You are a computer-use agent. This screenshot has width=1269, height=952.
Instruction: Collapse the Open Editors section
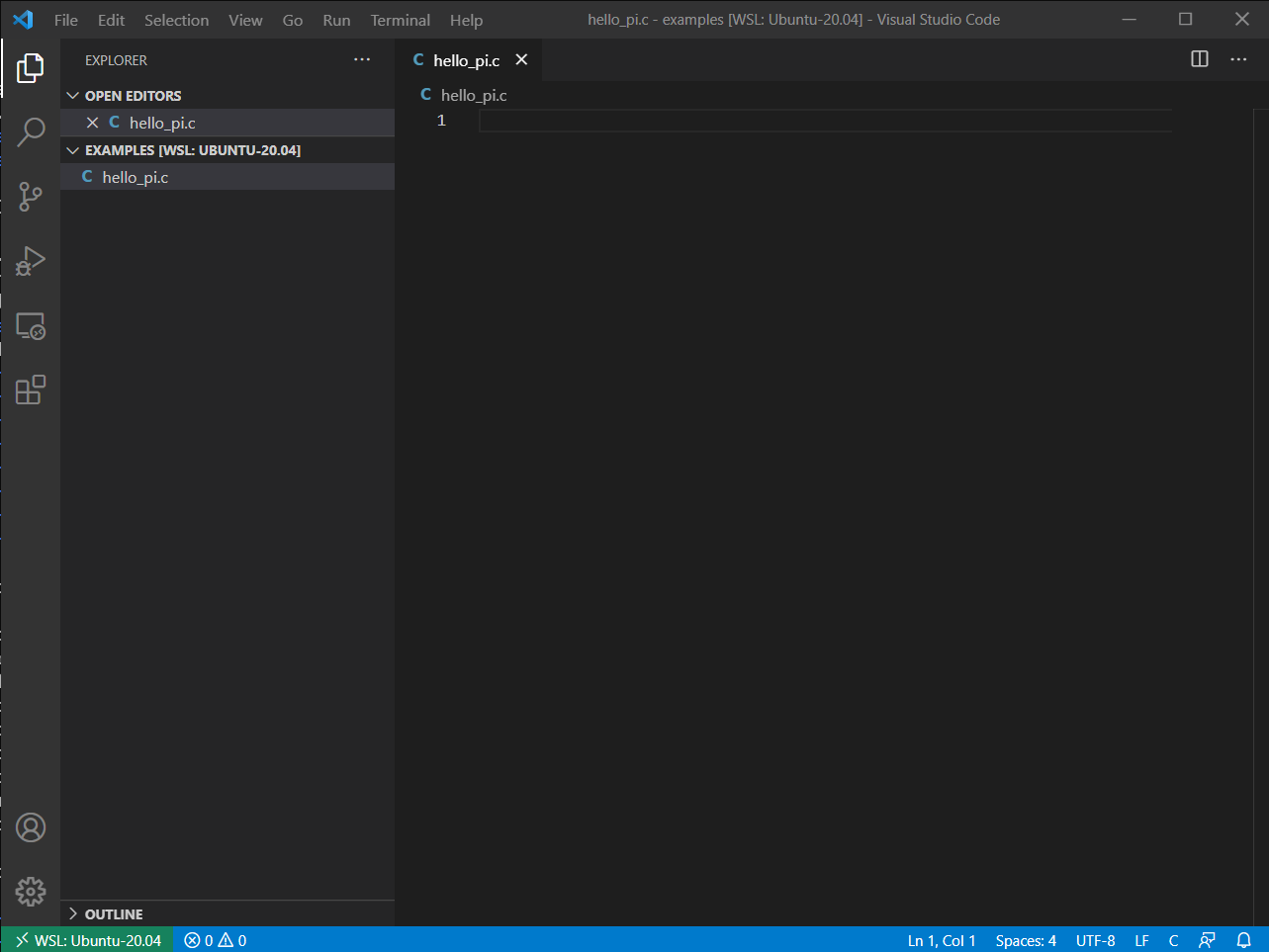coord(227,96)
